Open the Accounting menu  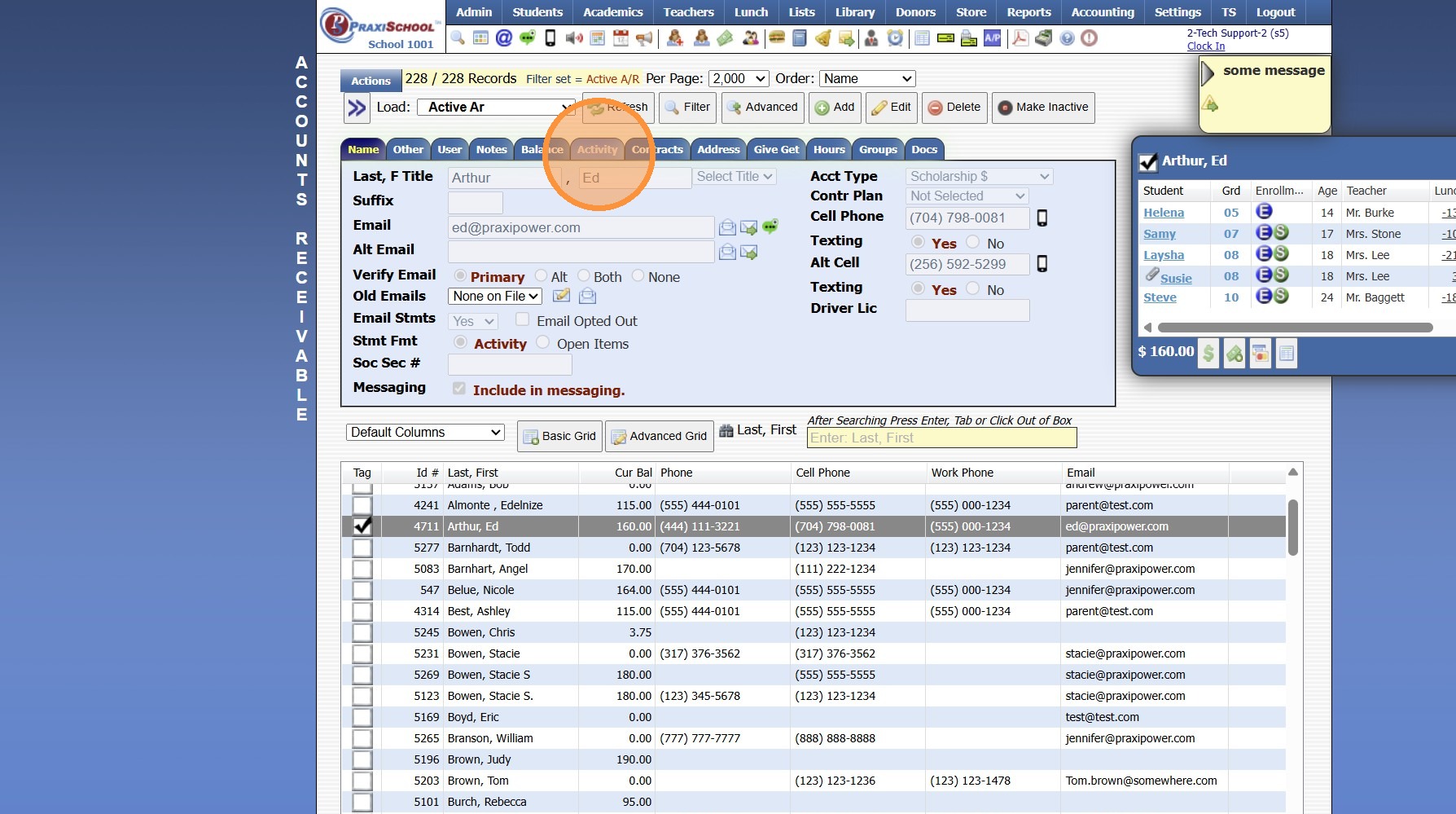1102,12
